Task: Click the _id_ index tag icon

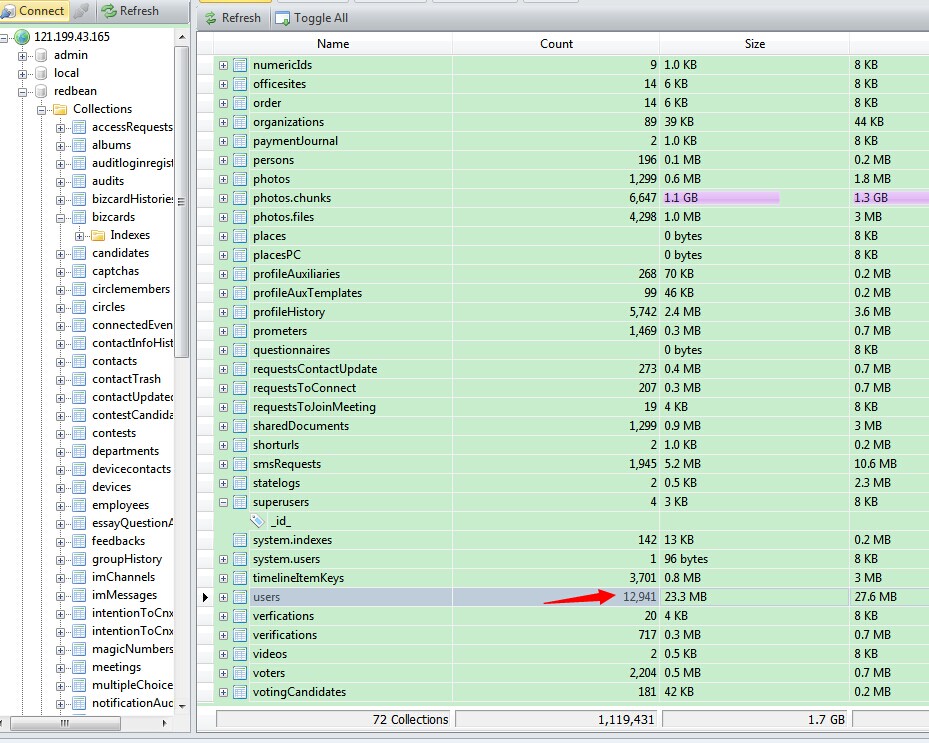Action: [257, 521]
